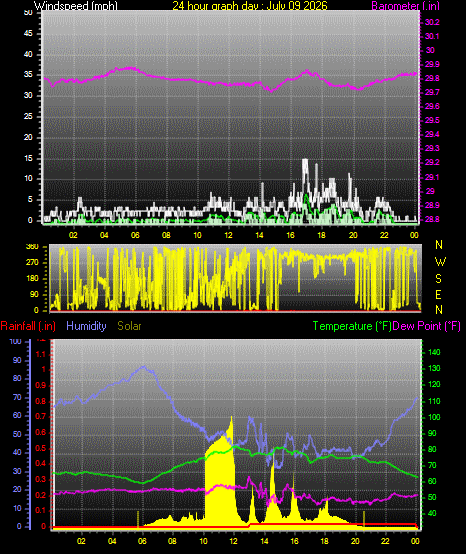Click the red '0.6' rainfall axis value
Screen dimensions: 466x554
click(x=41, y=432)
